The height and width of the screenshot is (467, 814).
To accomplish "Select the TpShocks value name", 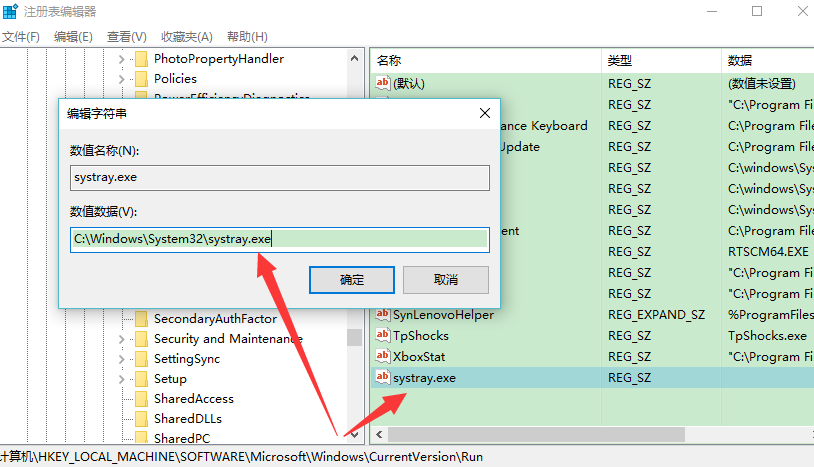I will (421, 336).
